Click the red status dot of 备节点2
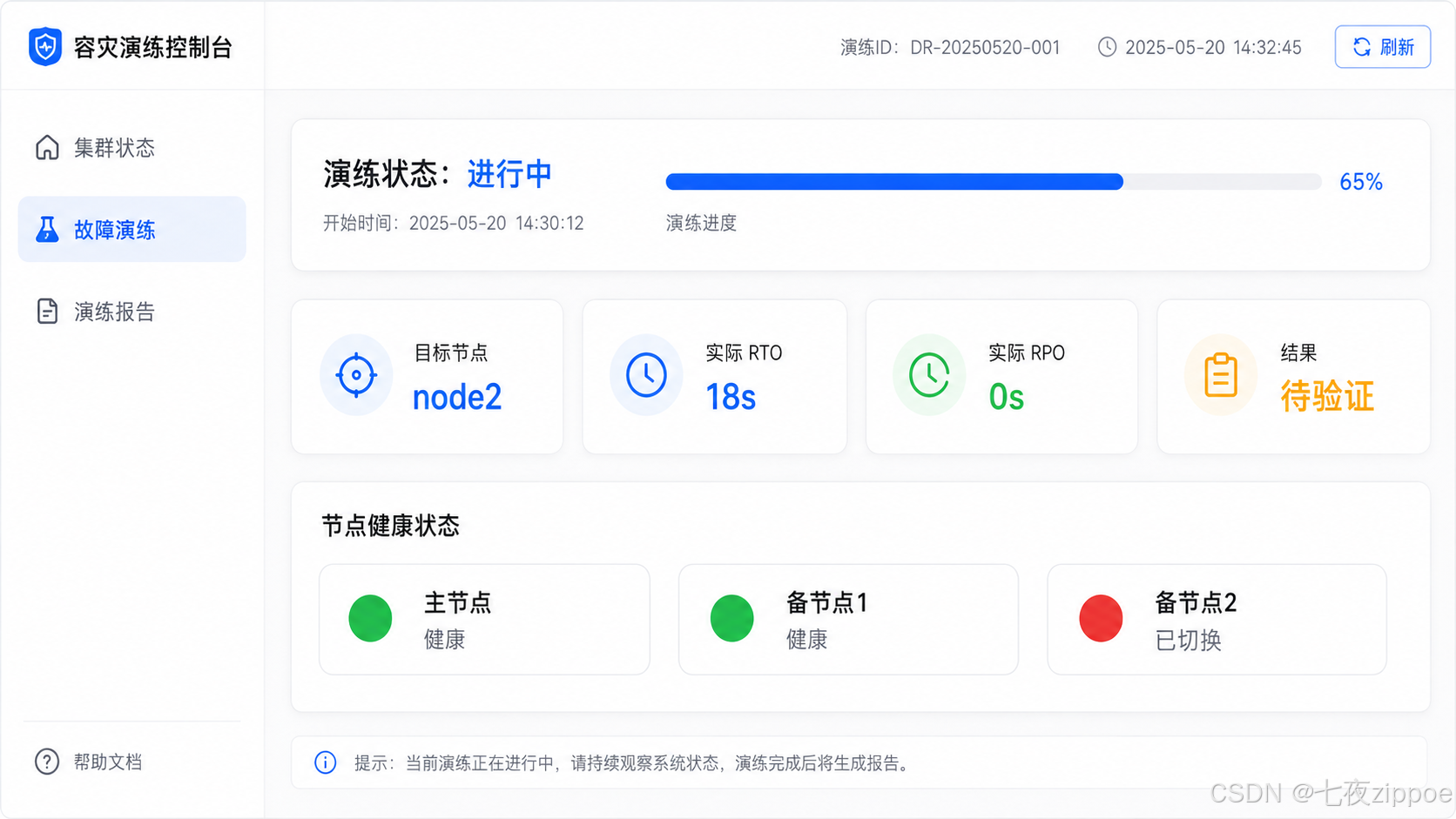 coord(1101,619)
